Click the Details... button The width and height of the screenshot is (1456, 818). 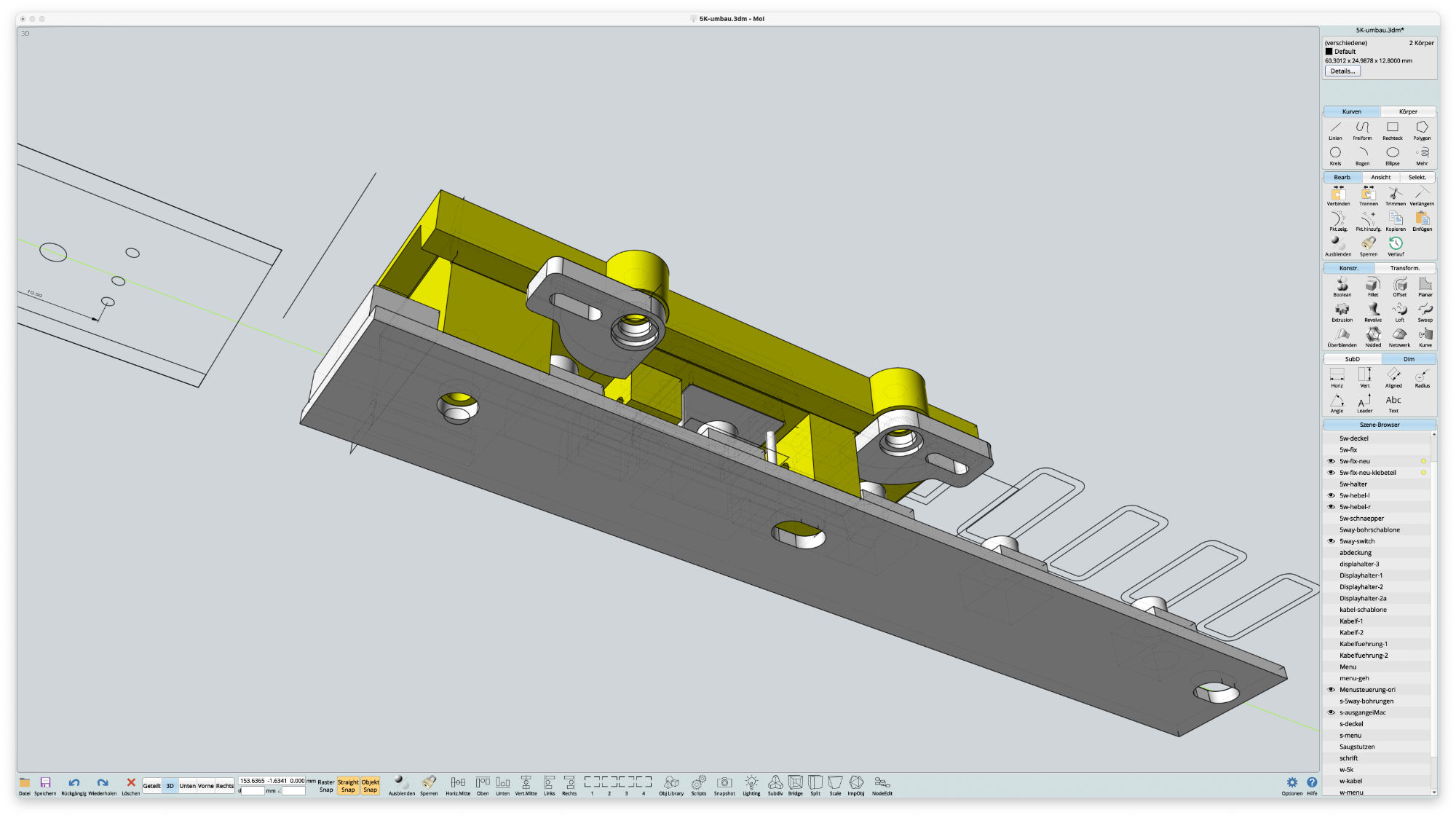1342,71
